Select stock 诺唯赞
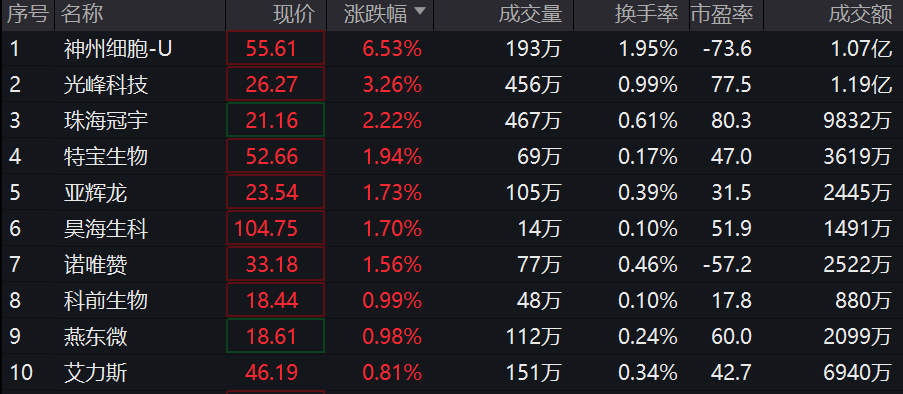Image resolution: width=903 pixels, height=394 pixels. pos(95,264)
